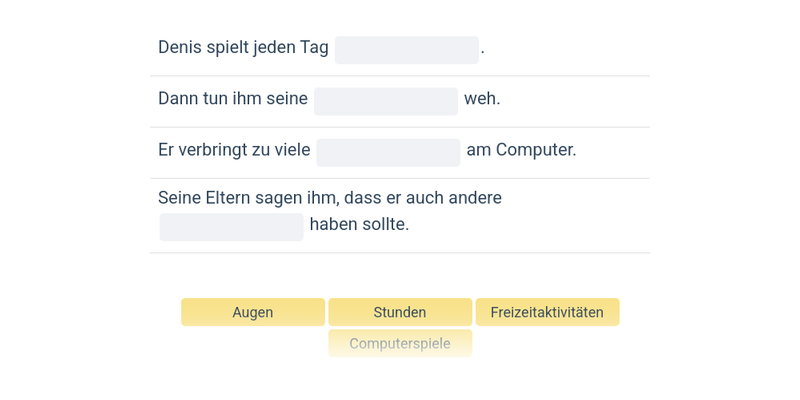800x400 pixels.
Task: Click the word "weh" after the second gap
Action: click(480, 99)
